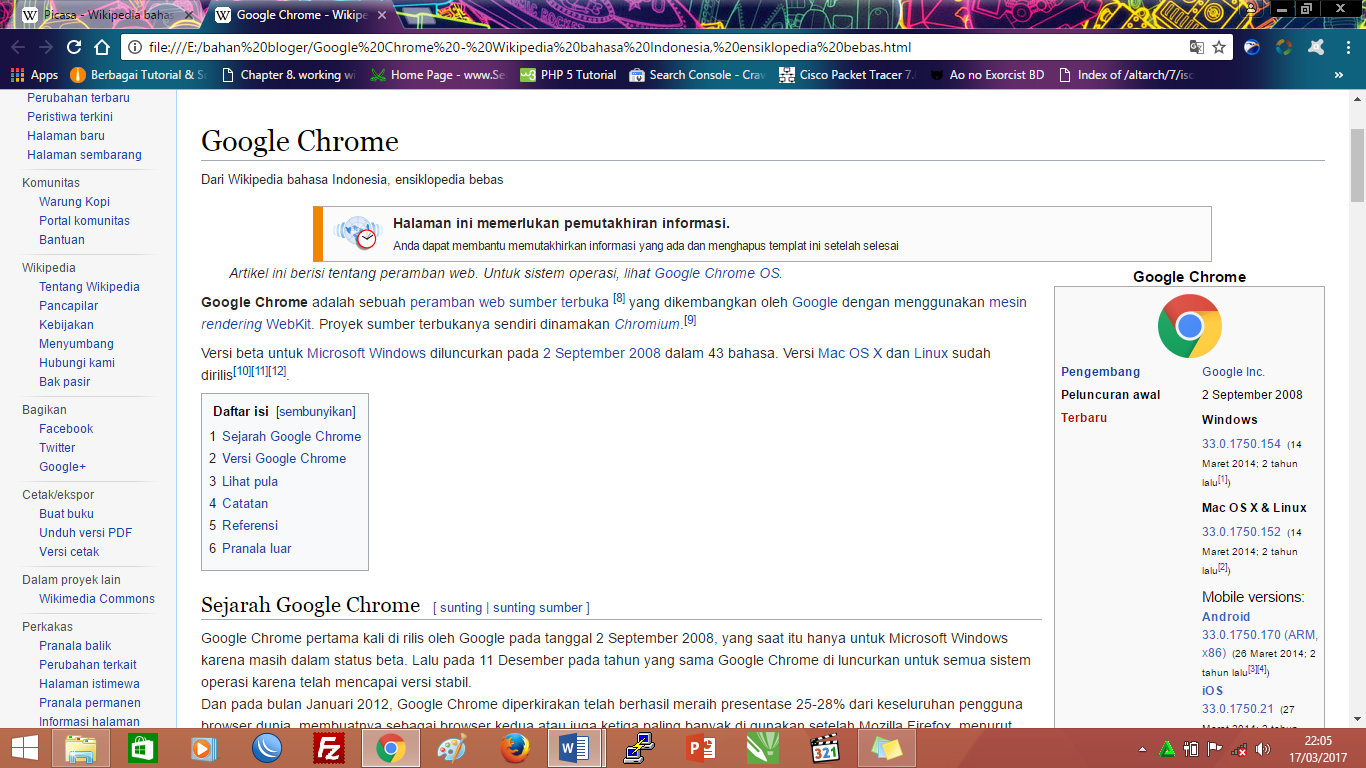Click the page vertical scrollbar thumb

pos(1358,165)
